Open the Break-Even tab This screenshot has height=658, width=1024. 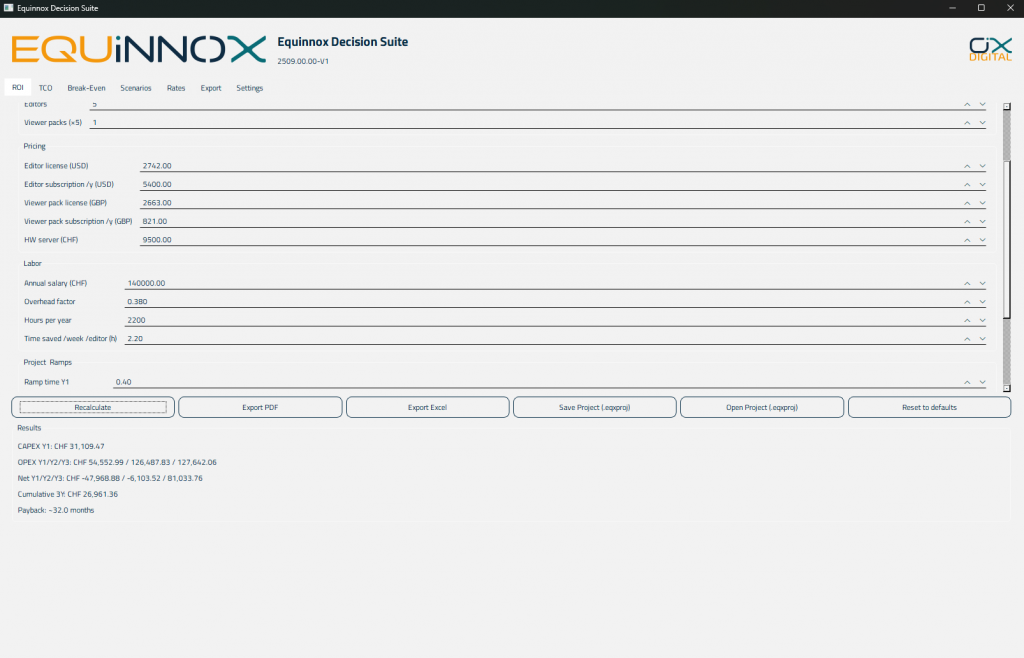pyautogui.click(x=86, y=88)
